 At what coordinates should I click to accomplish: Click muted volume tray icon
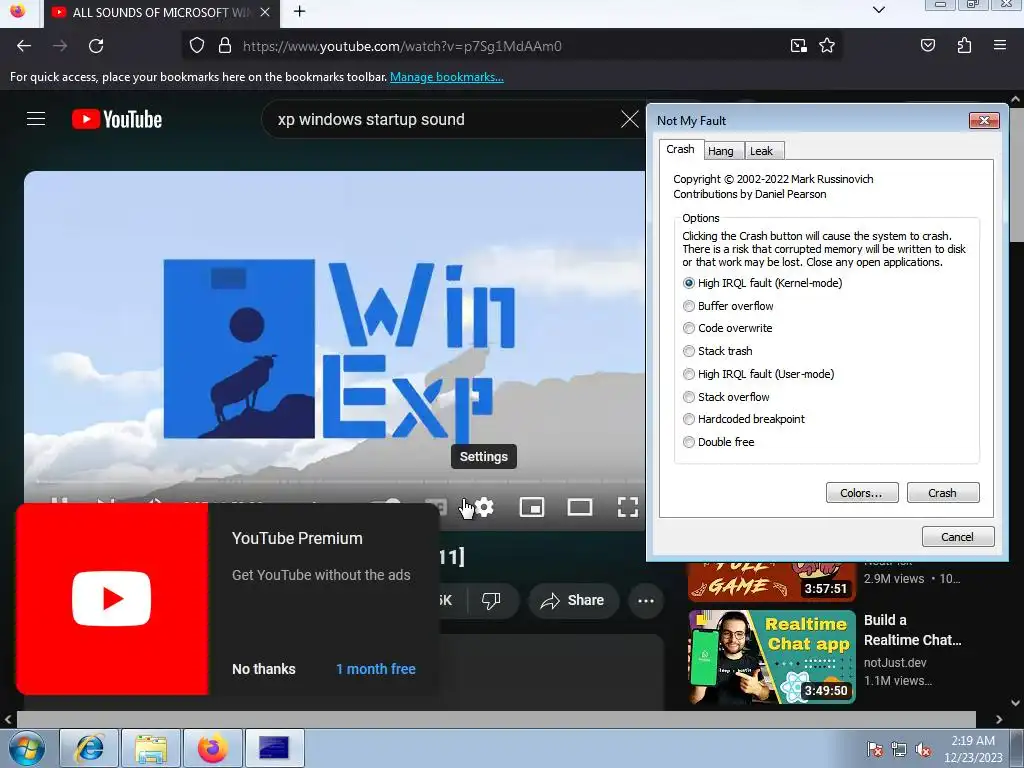click(923, 749)
